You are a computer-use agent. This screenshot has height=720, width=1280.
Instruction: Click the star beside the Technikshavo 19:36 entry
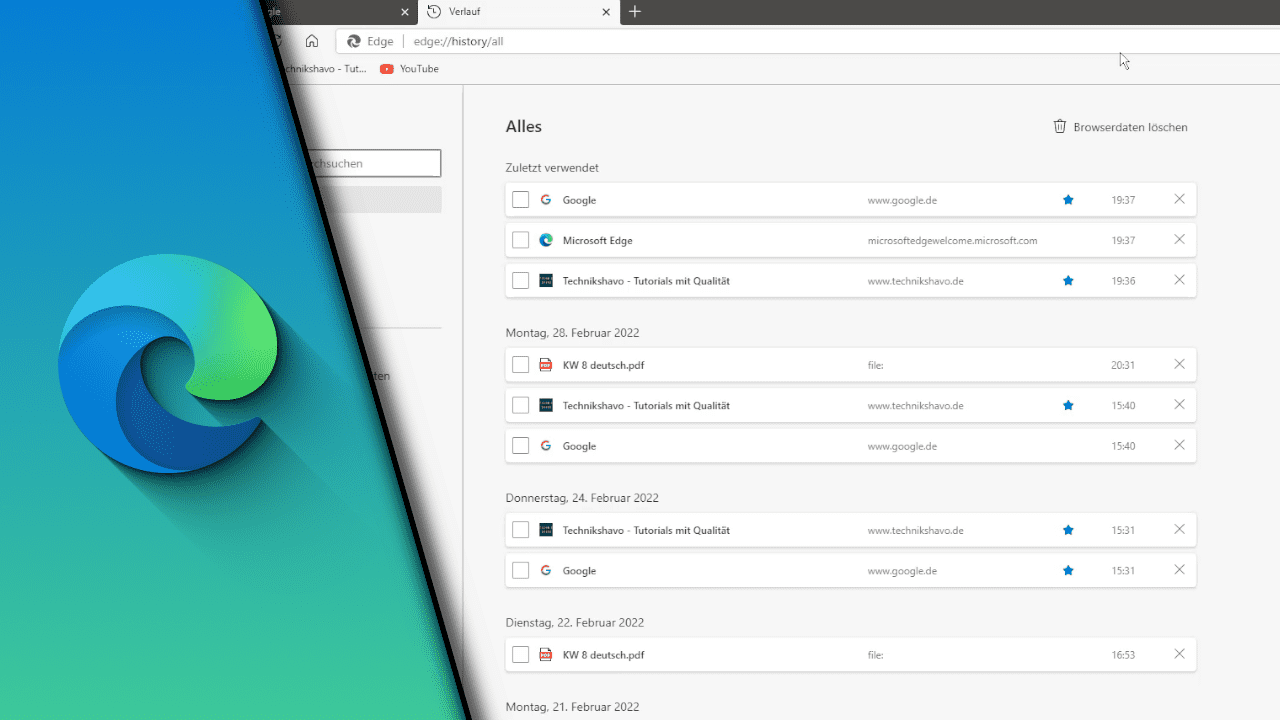pyautogui.click(x=1068, y=280)
